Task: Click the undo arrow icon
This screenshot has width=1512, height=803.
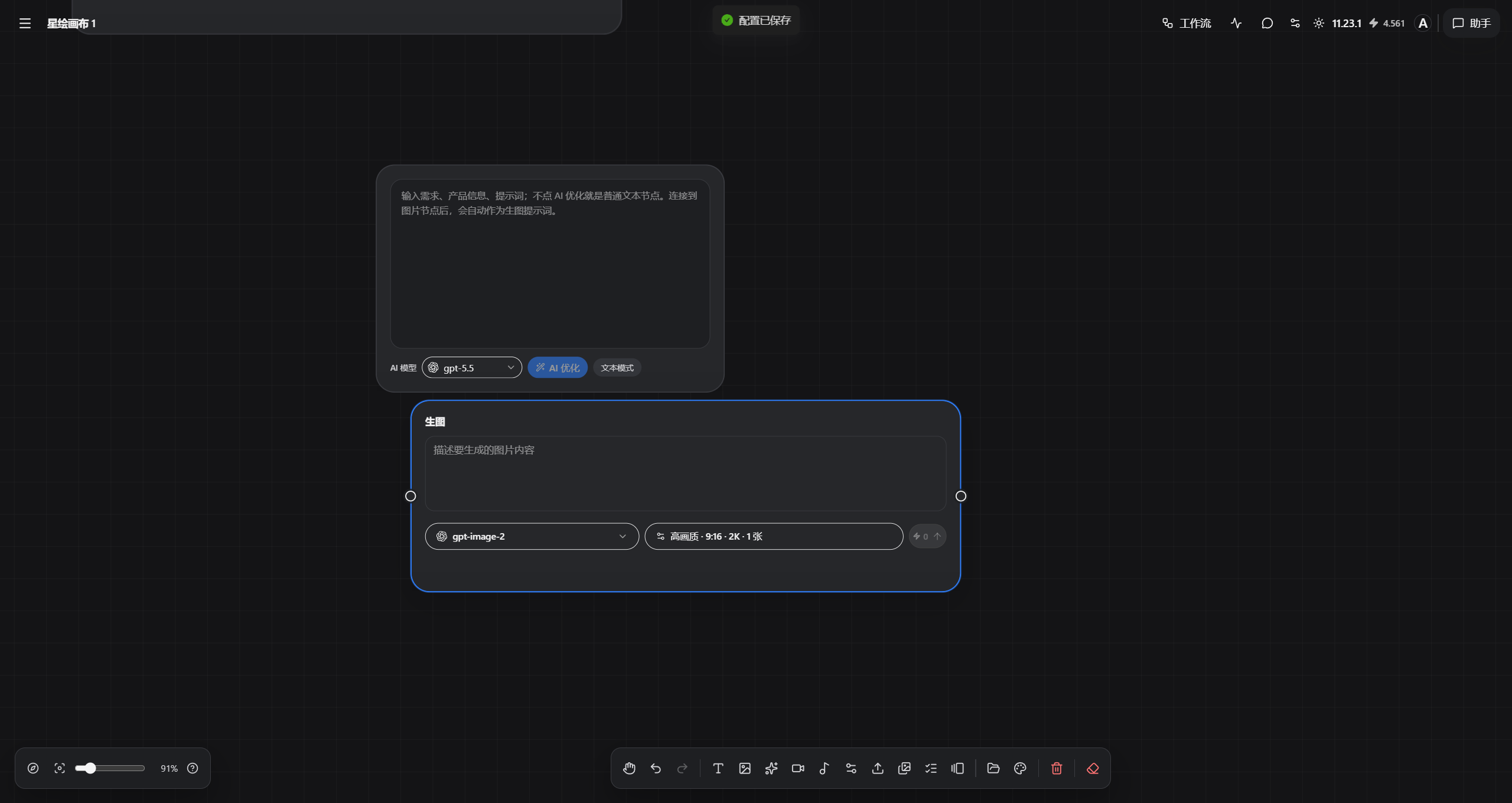Action: [x=656, y=768]
